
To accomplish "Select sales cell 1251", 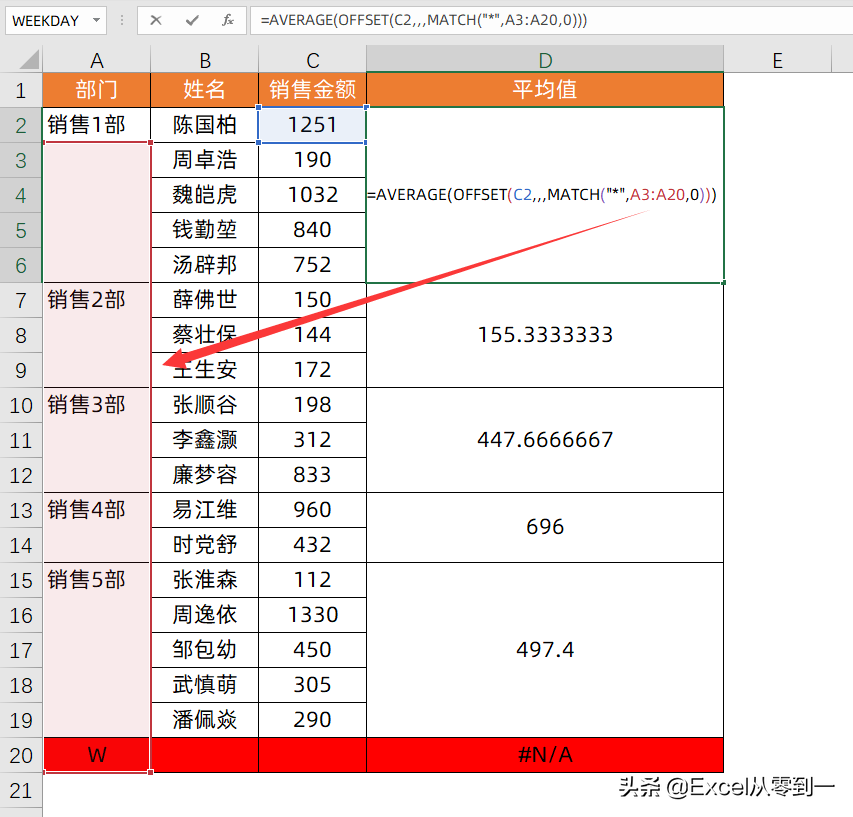I will [313, 125].
